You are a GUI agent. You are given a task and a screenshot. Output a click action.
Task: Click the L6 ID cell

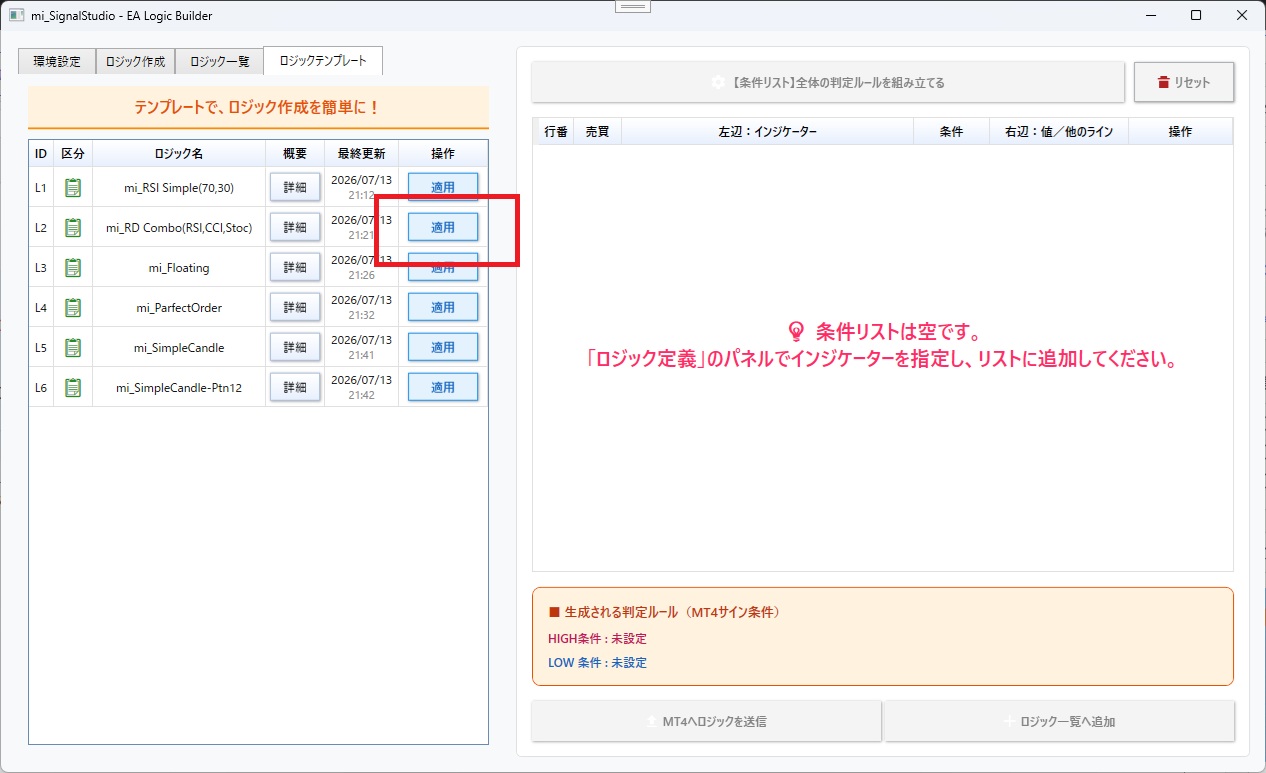pos(41,387)
